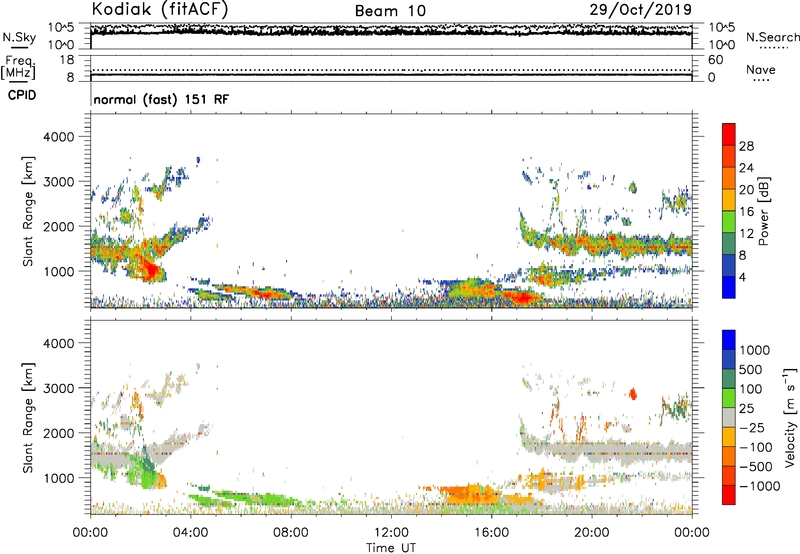
Task: Click the 12 label on power colorbar
Action: pos(746,234)
